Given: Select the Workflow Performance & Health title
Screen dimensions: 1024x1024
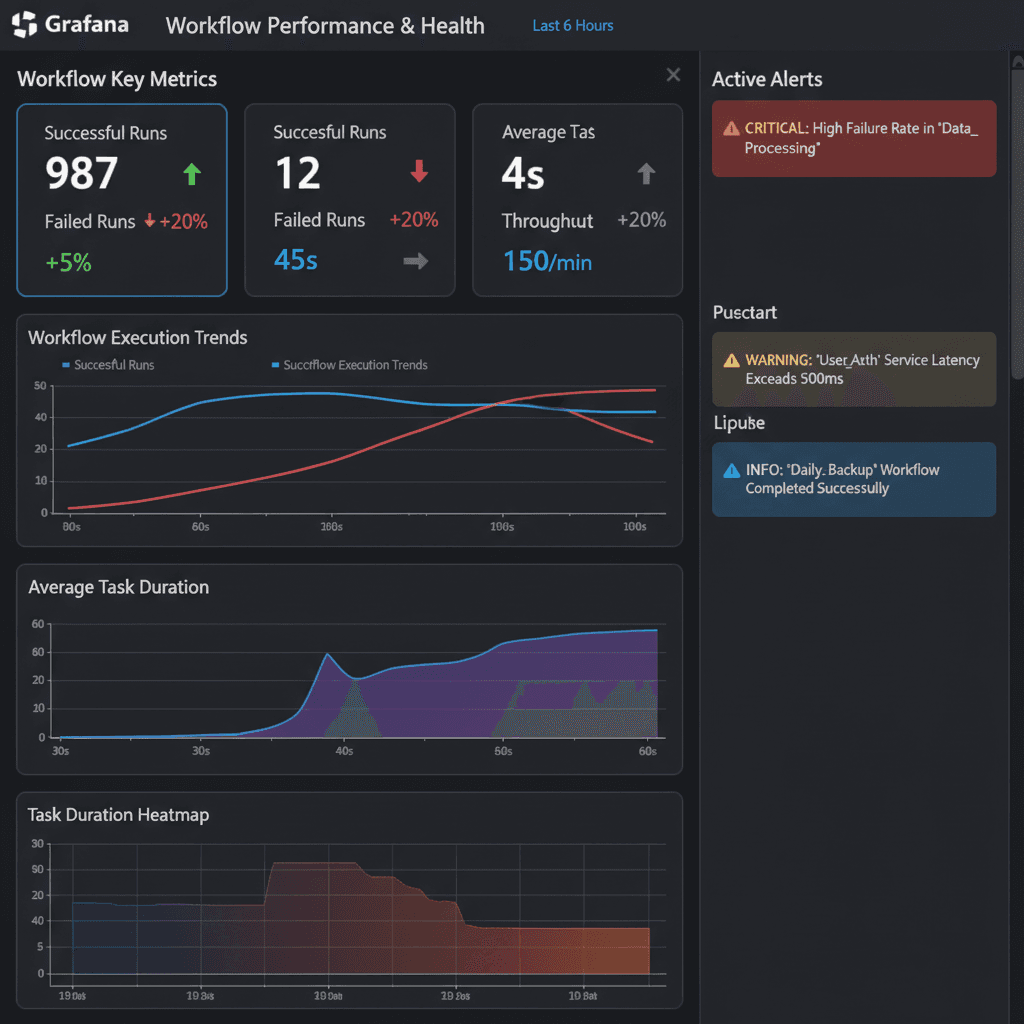Looking at the screenshot, I should [324, 26].
